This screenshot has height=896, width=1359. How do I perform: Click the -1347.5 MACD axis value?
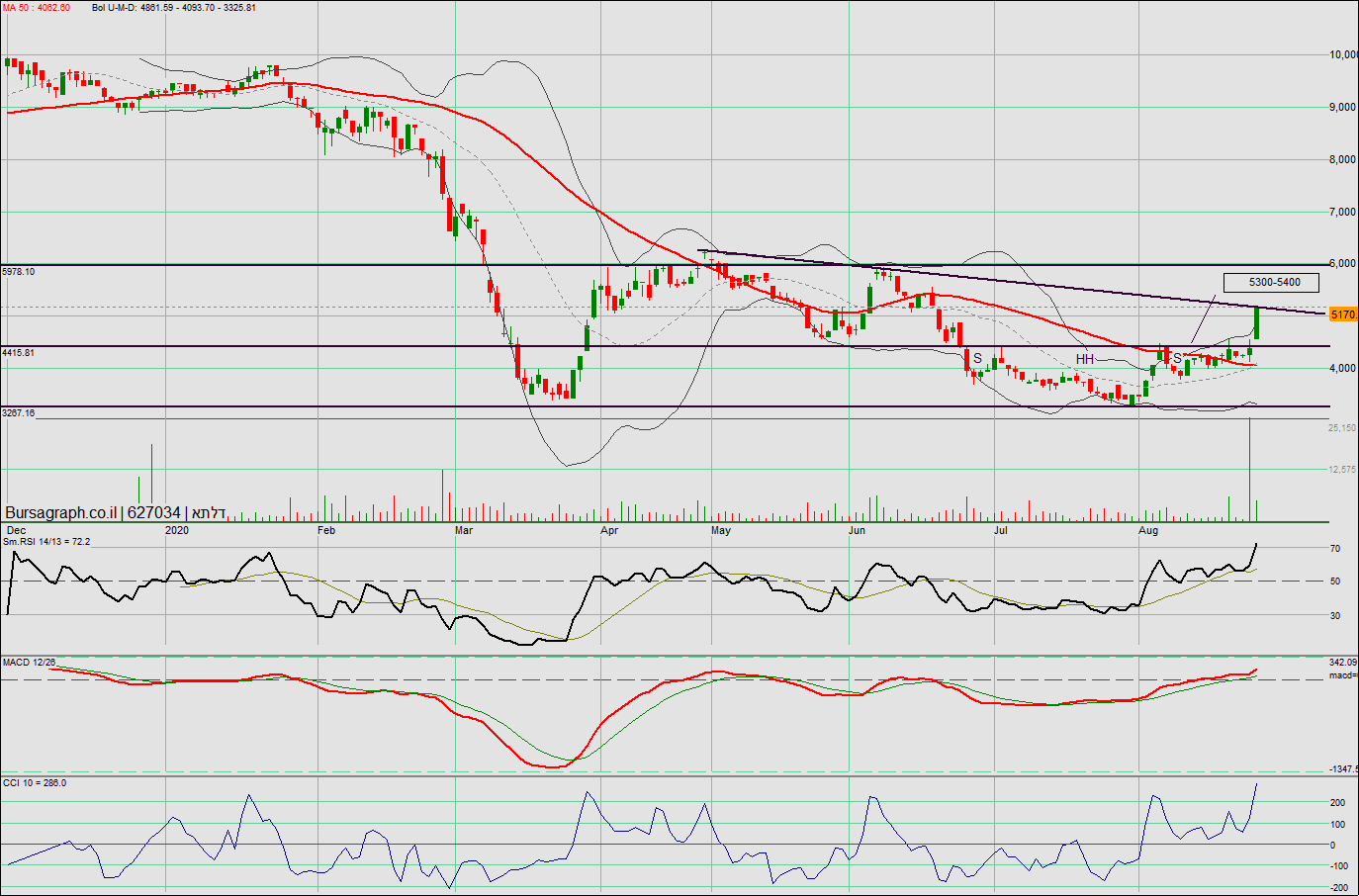(x=1343, y=768)
